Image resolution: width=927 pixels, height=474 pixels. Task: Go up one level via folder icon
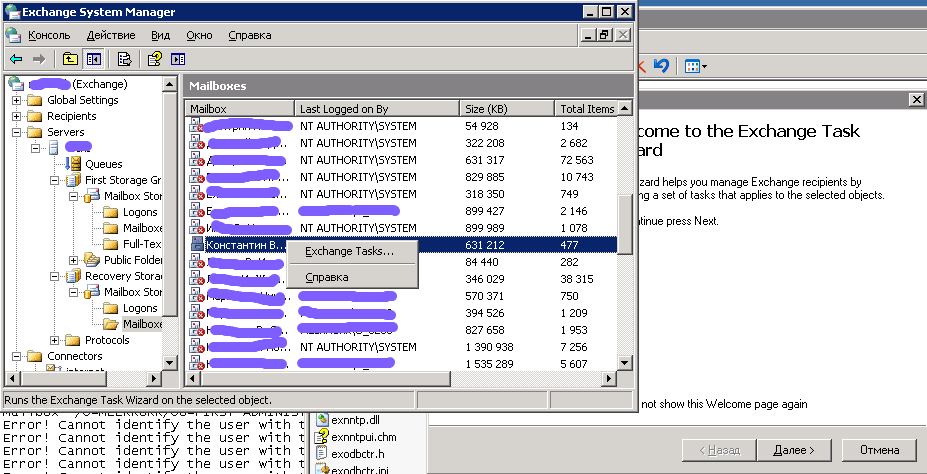coord(70,59)
